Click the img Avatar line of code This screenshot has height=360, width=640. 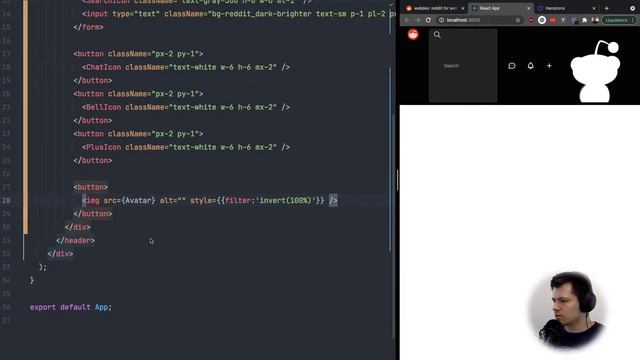209,200
